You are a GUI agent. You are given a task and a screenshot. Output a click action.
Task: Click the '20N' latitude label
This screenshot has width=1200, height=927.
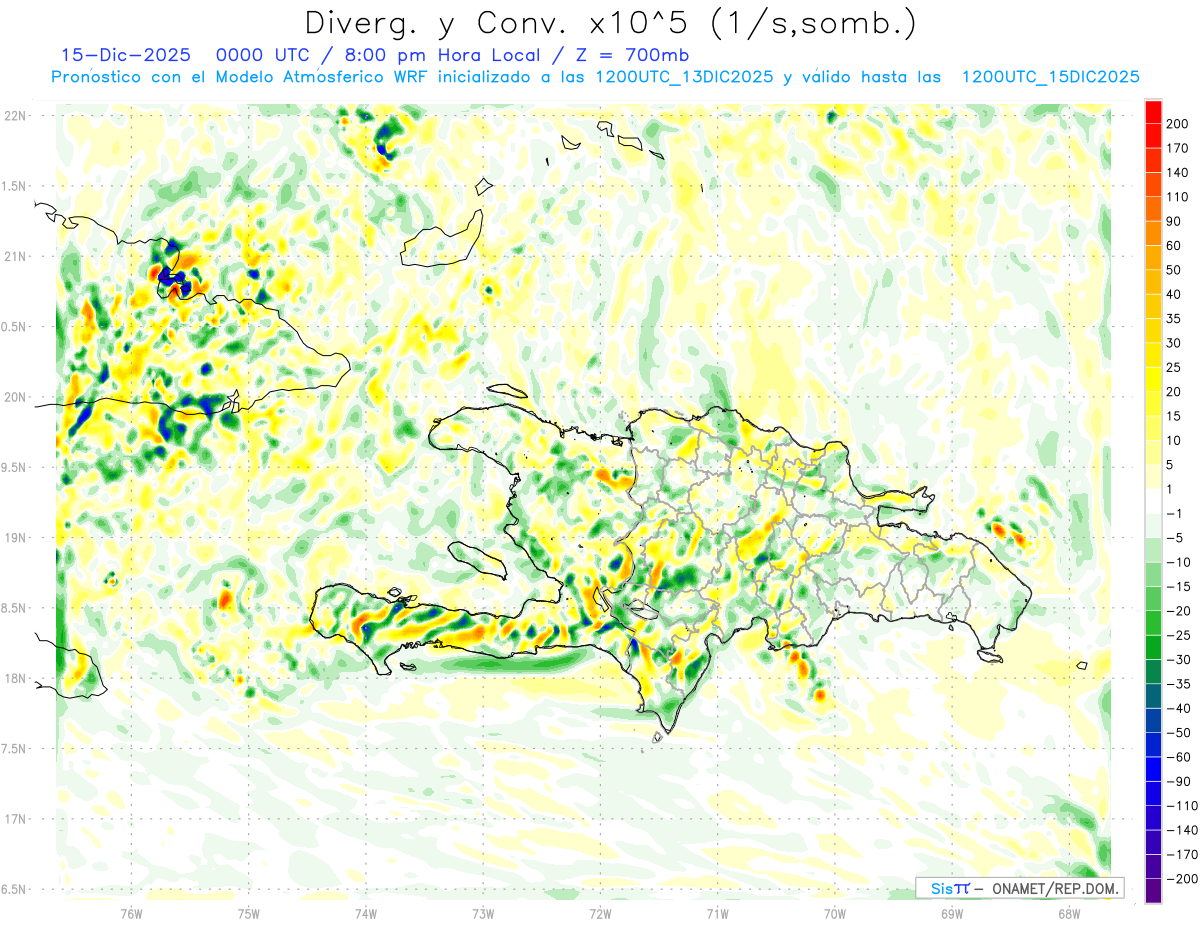[x=15, y=397]
